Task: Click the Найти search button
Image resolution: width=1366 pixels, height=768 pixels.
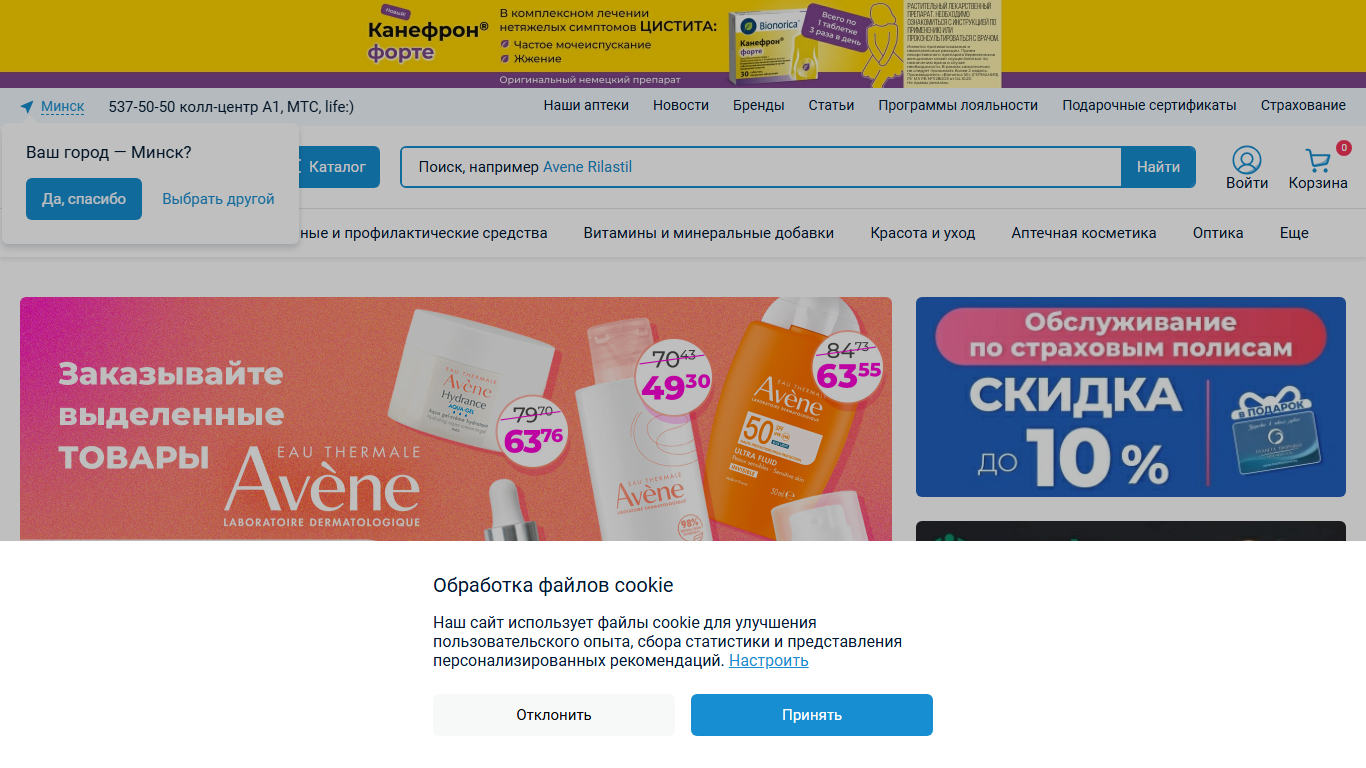Action: pos(1158,167)
